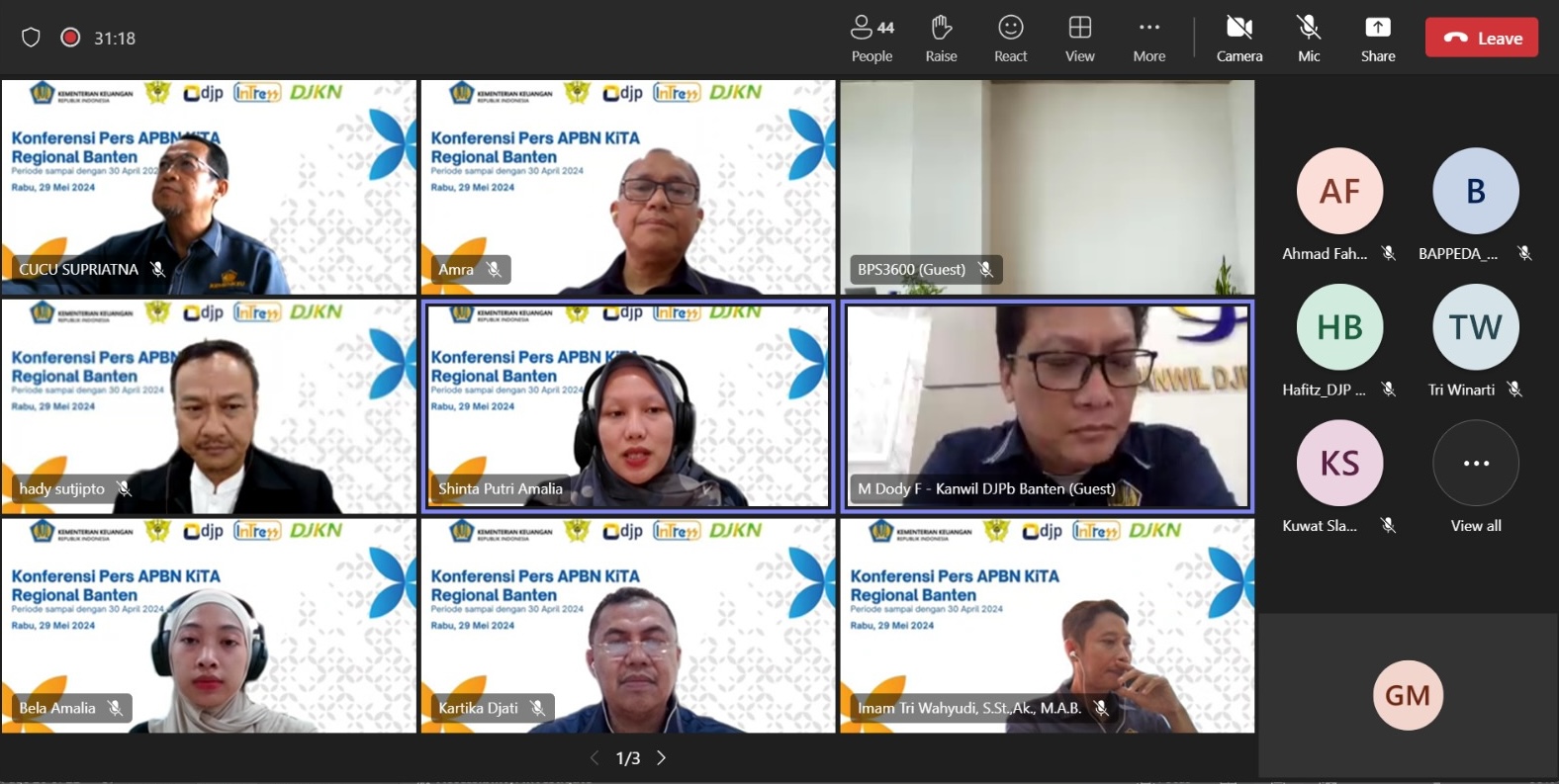Image resolution: width=1559 pixels, height=784 pixels.
Task: Click the Kuwat Sla... name label
Action: (1320, 526)
